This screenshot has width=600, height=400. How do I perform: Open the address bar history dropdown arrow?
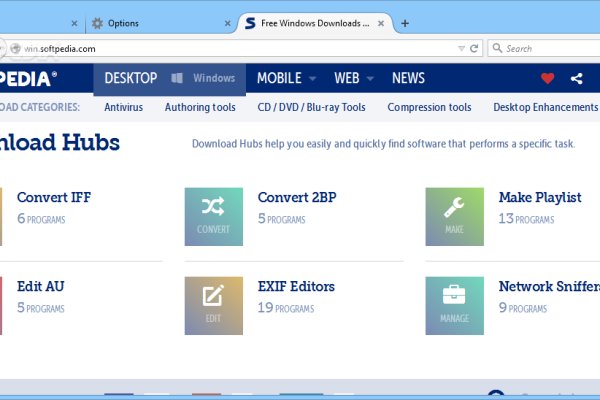click(460, 48)
